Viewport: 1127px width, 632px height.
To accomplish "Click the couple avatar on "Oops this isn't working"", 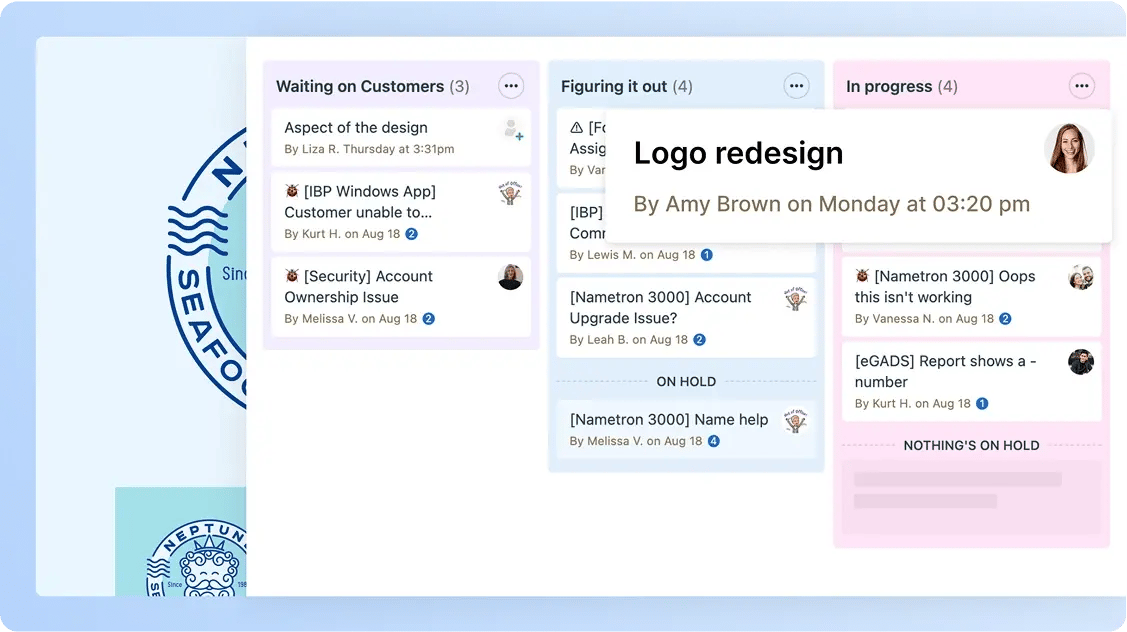I will coord(1081,277).
